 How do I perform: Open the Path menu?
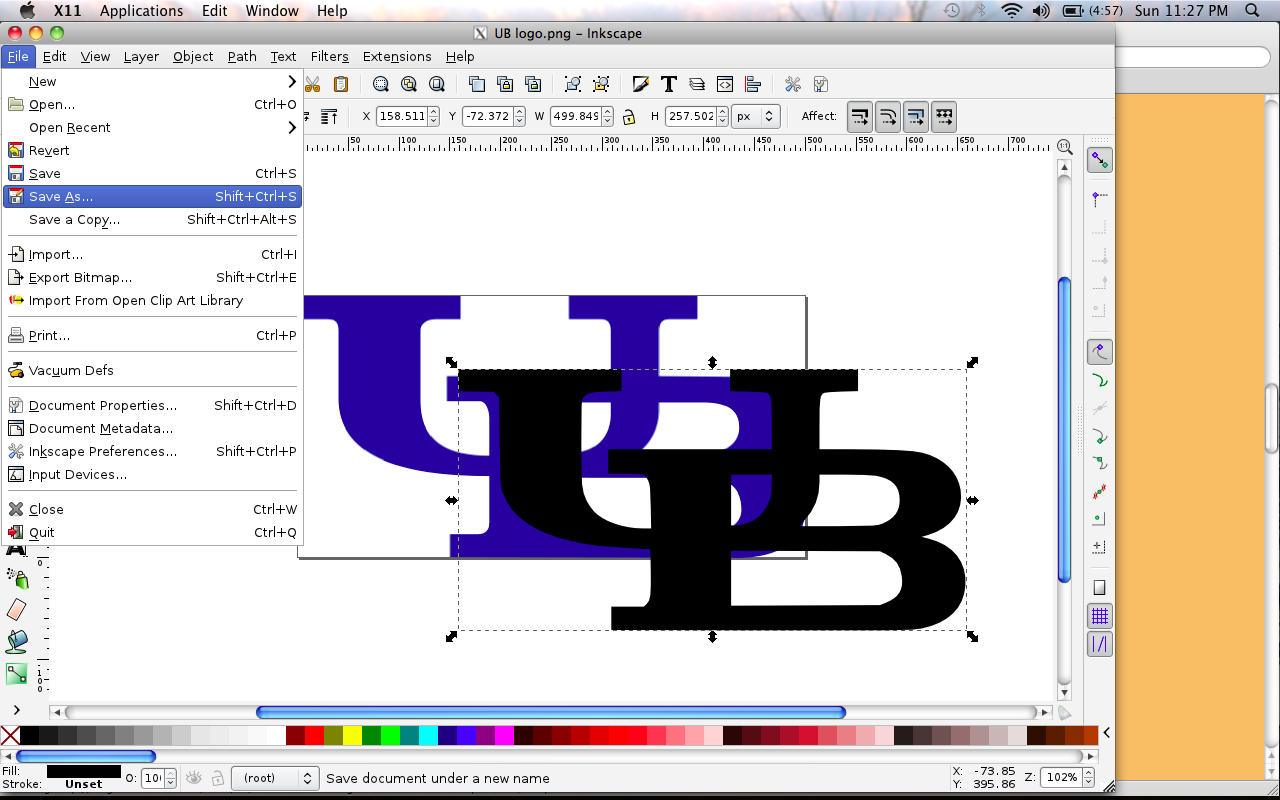[x=242, y=57]
